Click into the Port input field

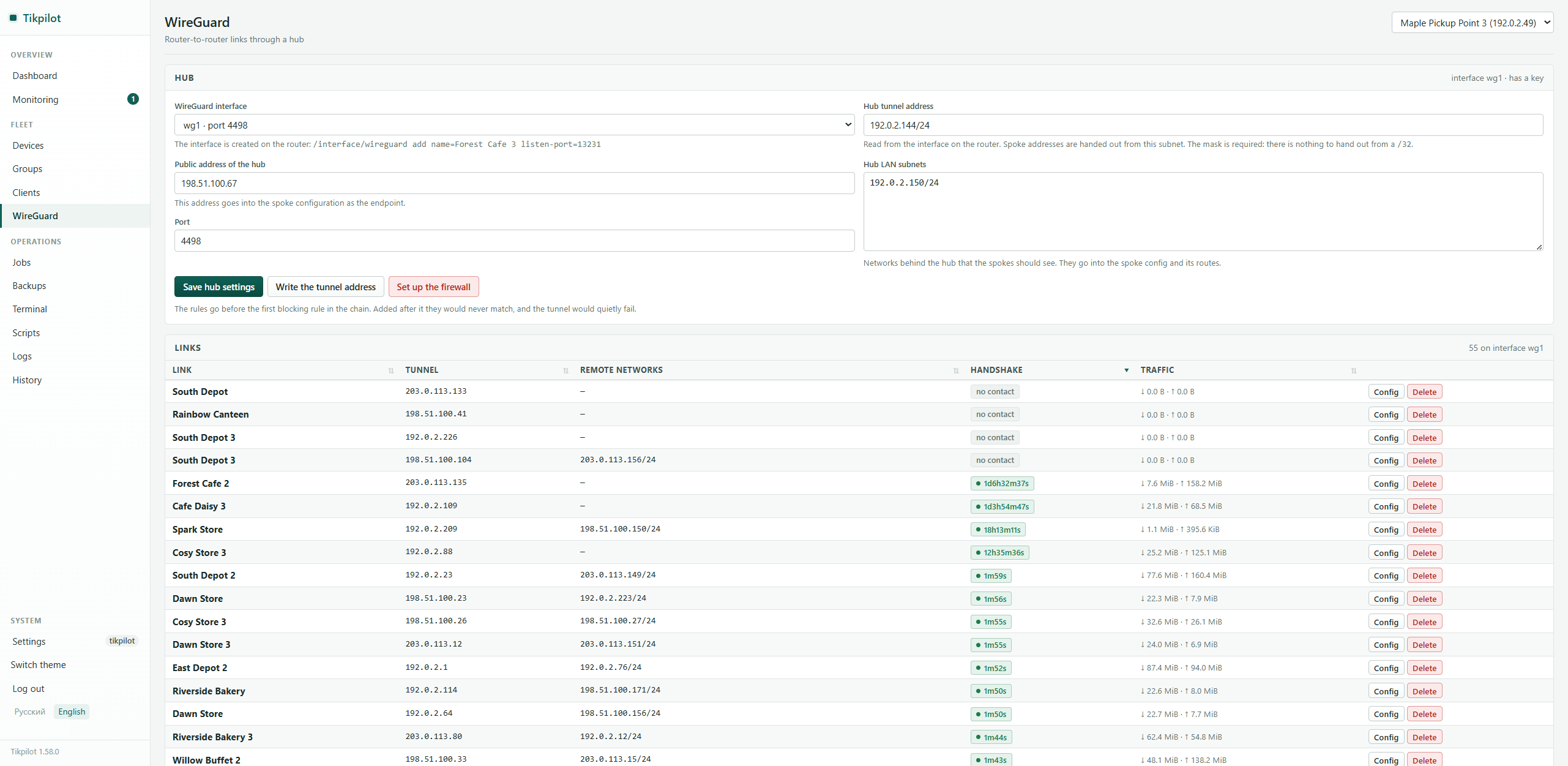click(x=514, y=241)
